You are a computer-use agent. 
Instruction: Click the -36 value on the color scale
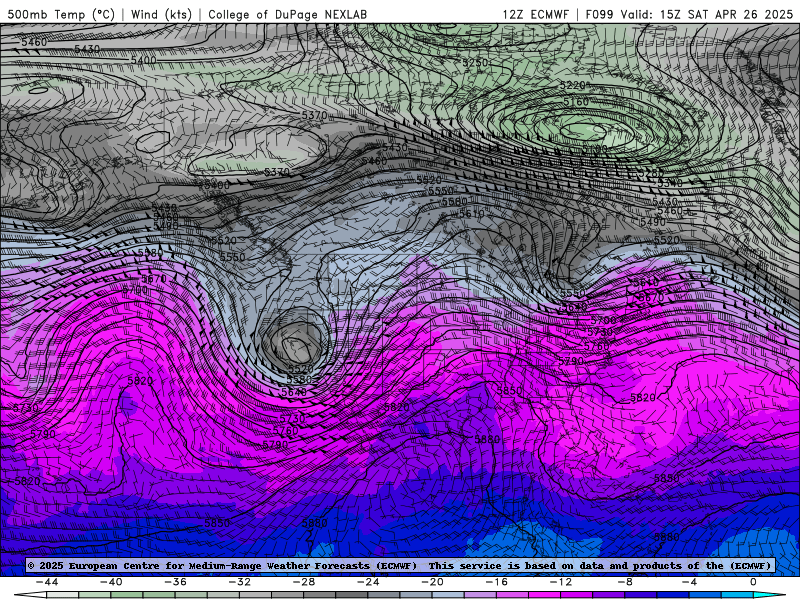coord(176,582)
